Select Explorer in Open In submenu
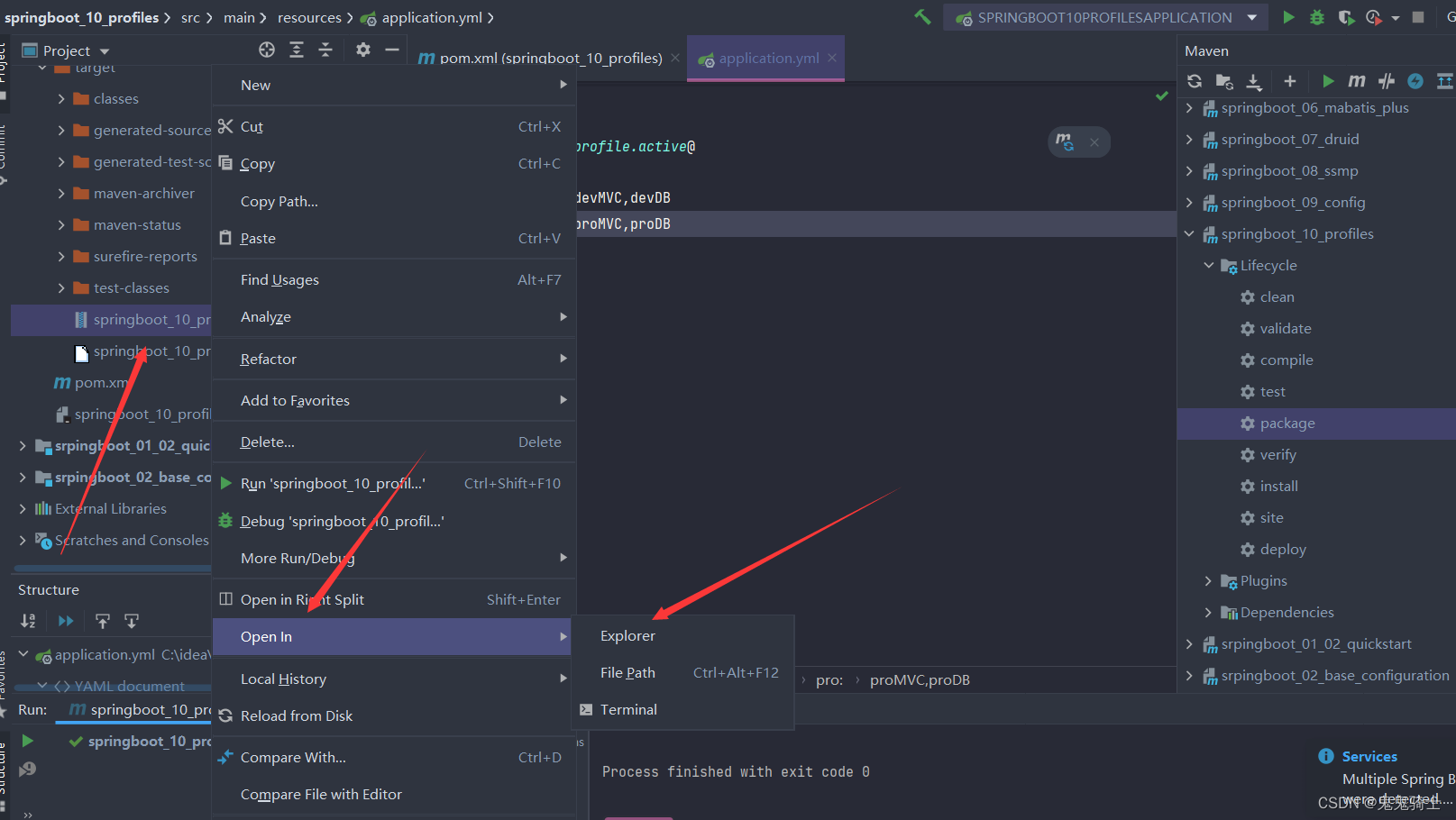1456x820 pixels. 684,635
